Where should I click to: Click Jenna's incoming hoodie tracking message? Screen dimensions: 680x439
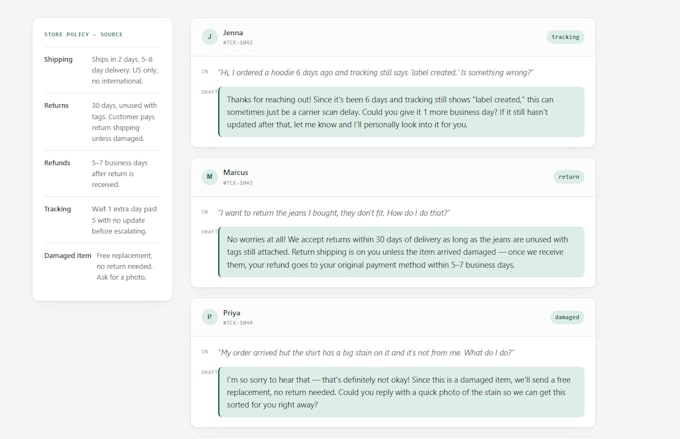coord(376,72)
